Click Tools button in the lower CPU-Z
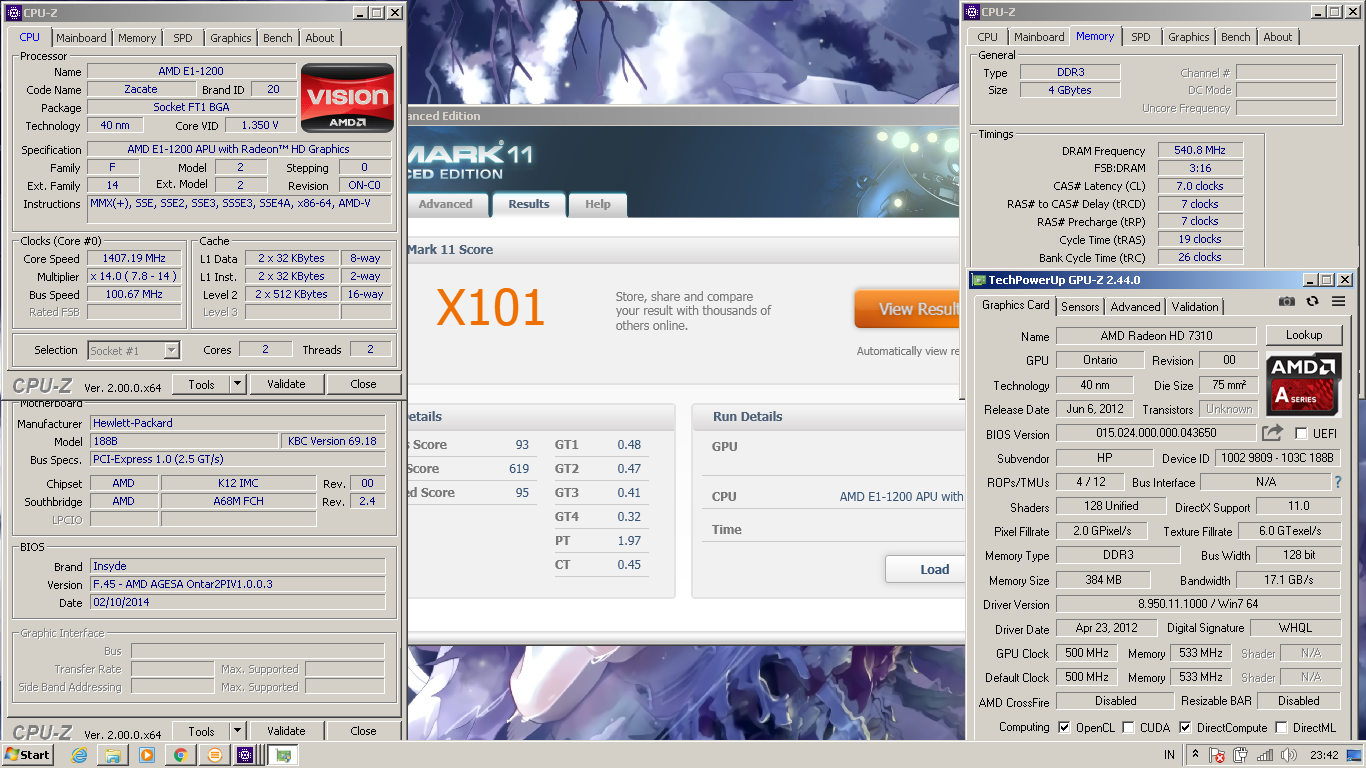The width and height of the screenshot is (1366, 768). pyautogui.click(x=201, y=731)
